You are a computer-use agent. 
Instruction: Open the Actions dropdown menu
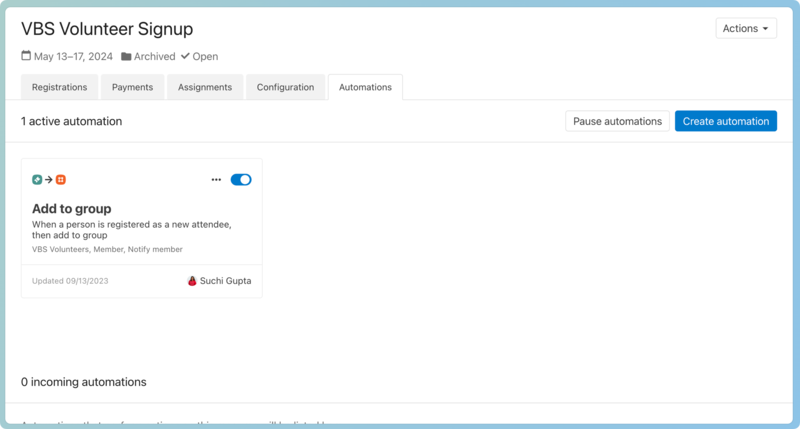[746, 29]
